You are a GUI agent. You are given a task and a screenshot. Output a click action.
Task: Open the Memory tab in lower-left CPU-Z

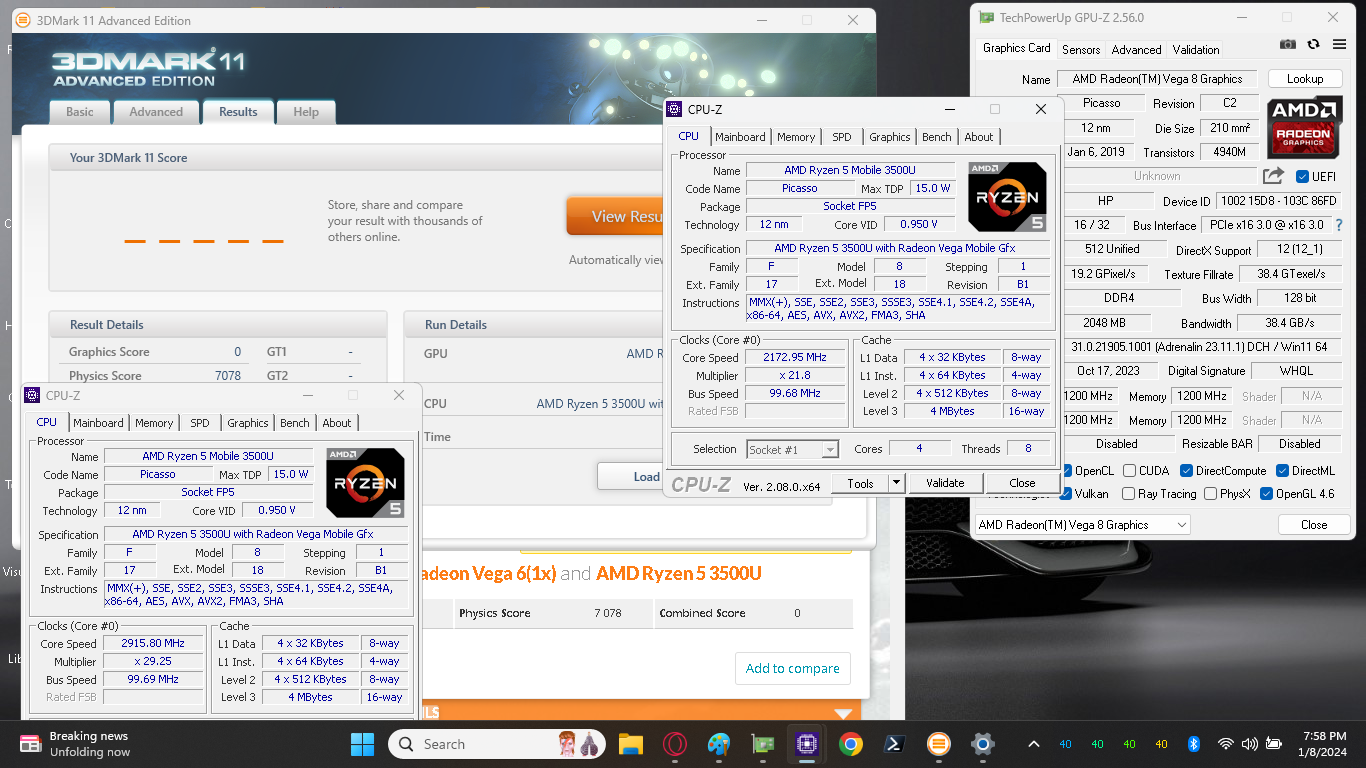click(154, 423)
